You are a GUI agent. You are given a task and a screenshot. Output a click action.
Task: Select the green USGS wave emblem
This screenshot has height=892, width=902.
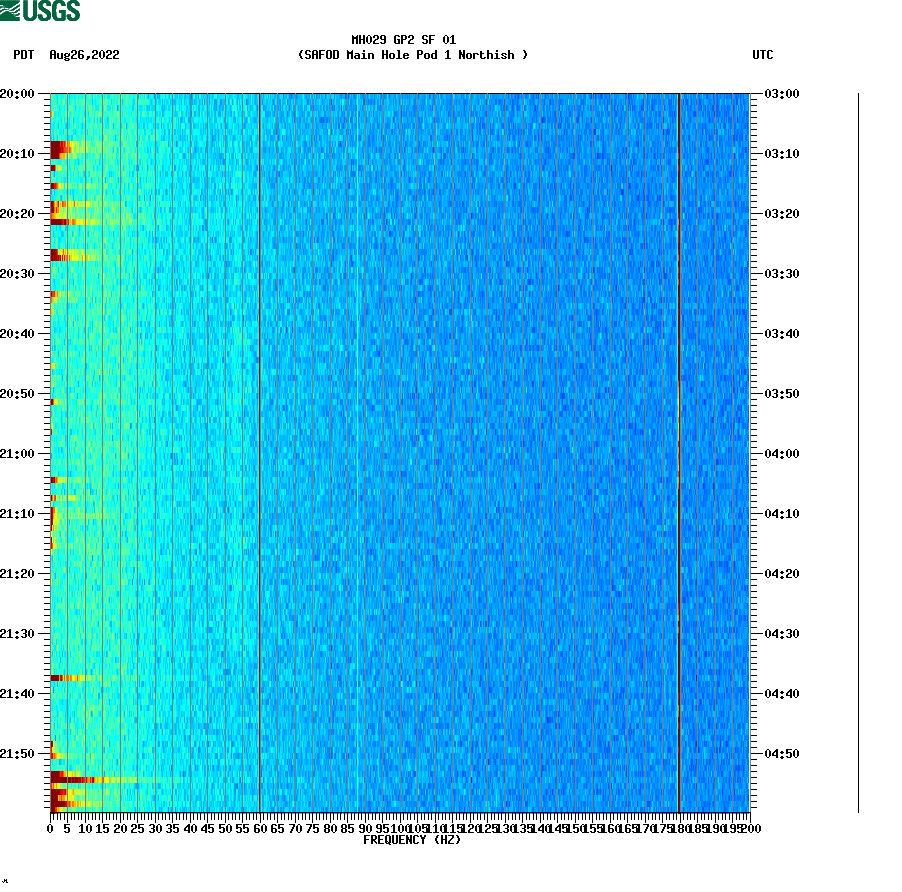[10, 9]
